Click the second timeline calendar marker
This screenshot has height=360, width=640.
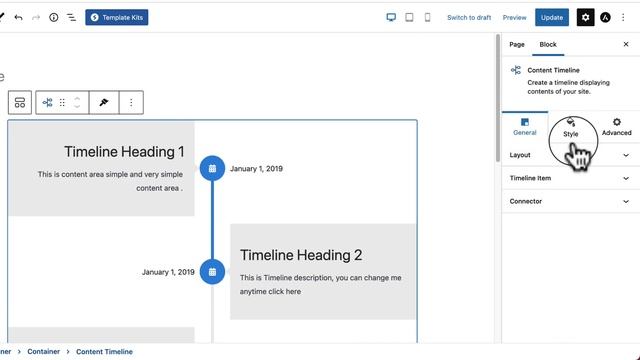point(212,272)
